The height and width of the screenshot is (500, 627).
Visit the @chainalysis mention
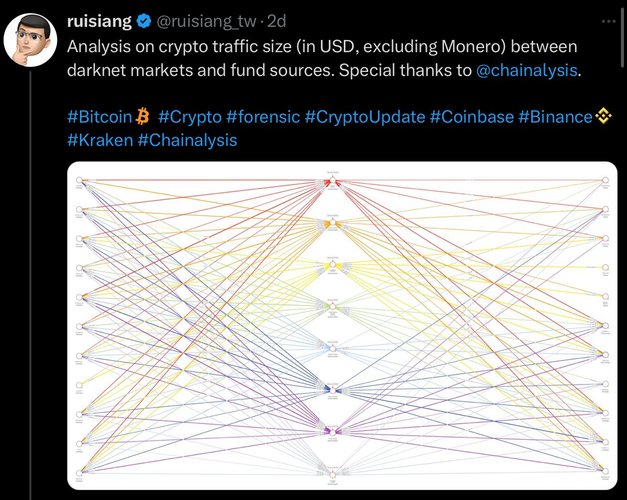tap(527, 70)
